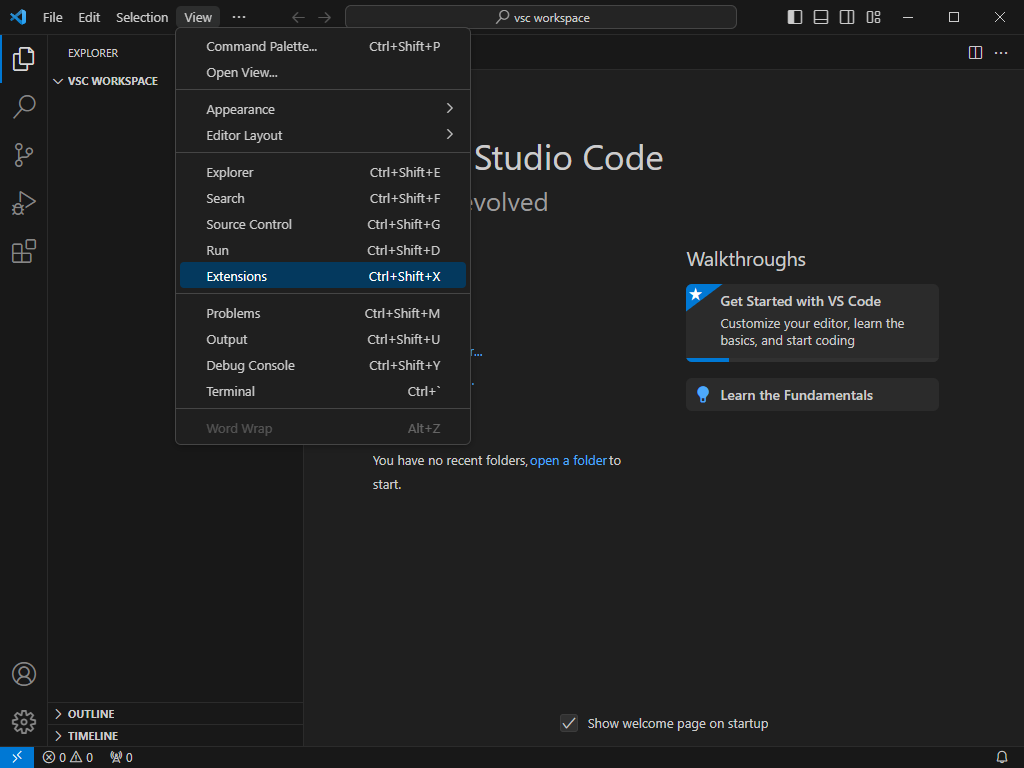The width and height of the screenshot is (1024, 768).
Task: Expand the TIMELINE section
Action: (x=175, y=735)
